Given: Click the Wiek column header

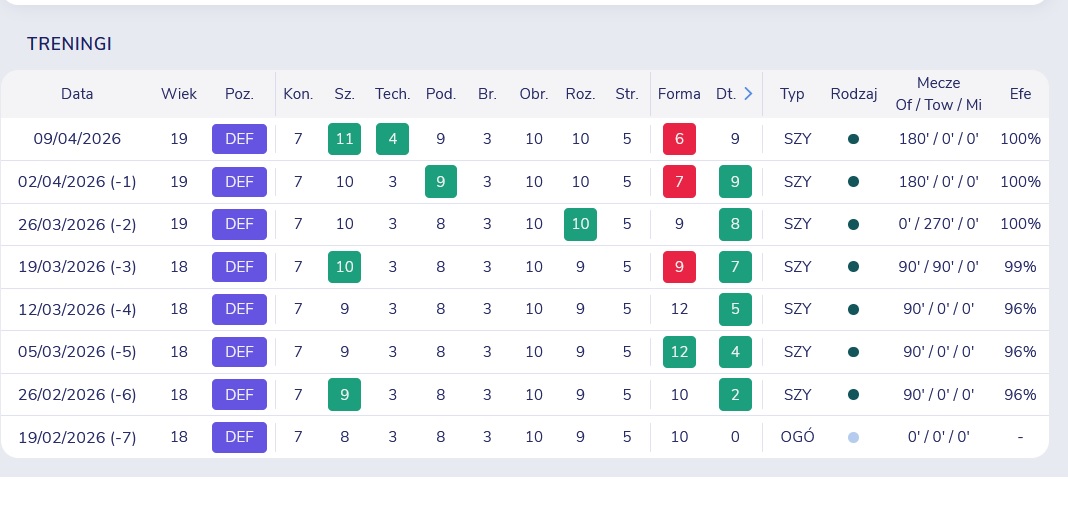Looking at the screenshot, I should [x=179, y=94].
